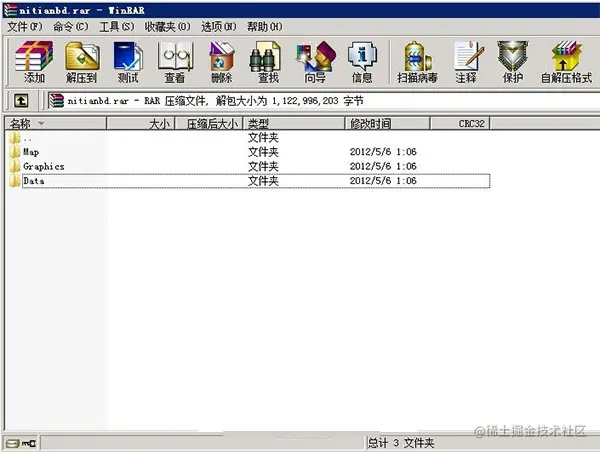Viewport: 600px width, 452px height.
Task: Sort by 类型 column header
Action: (x=294, y=124)
